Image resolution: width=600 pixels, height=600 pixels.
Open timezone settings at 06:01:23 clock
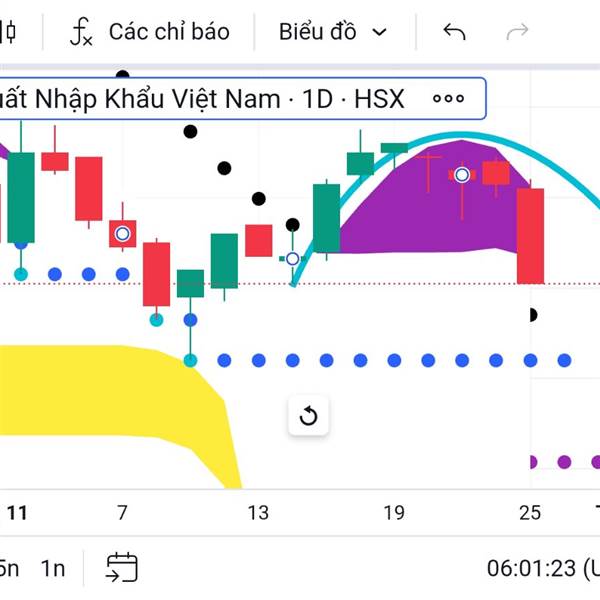click(x=540, y=568)
